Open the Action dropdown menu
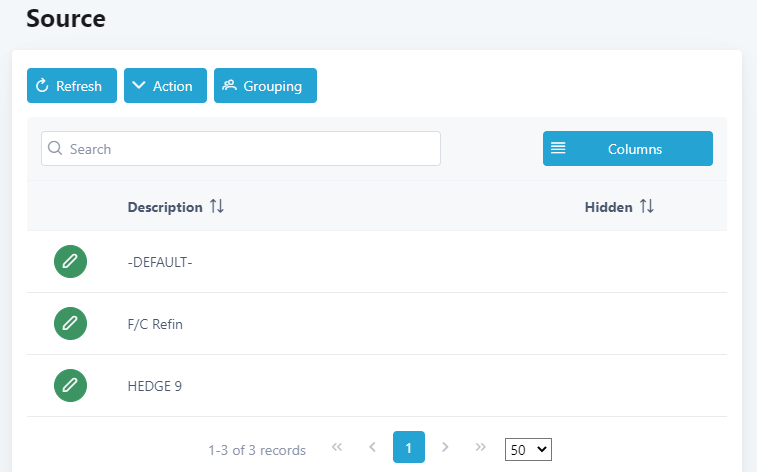 click(x=165, y=86)
